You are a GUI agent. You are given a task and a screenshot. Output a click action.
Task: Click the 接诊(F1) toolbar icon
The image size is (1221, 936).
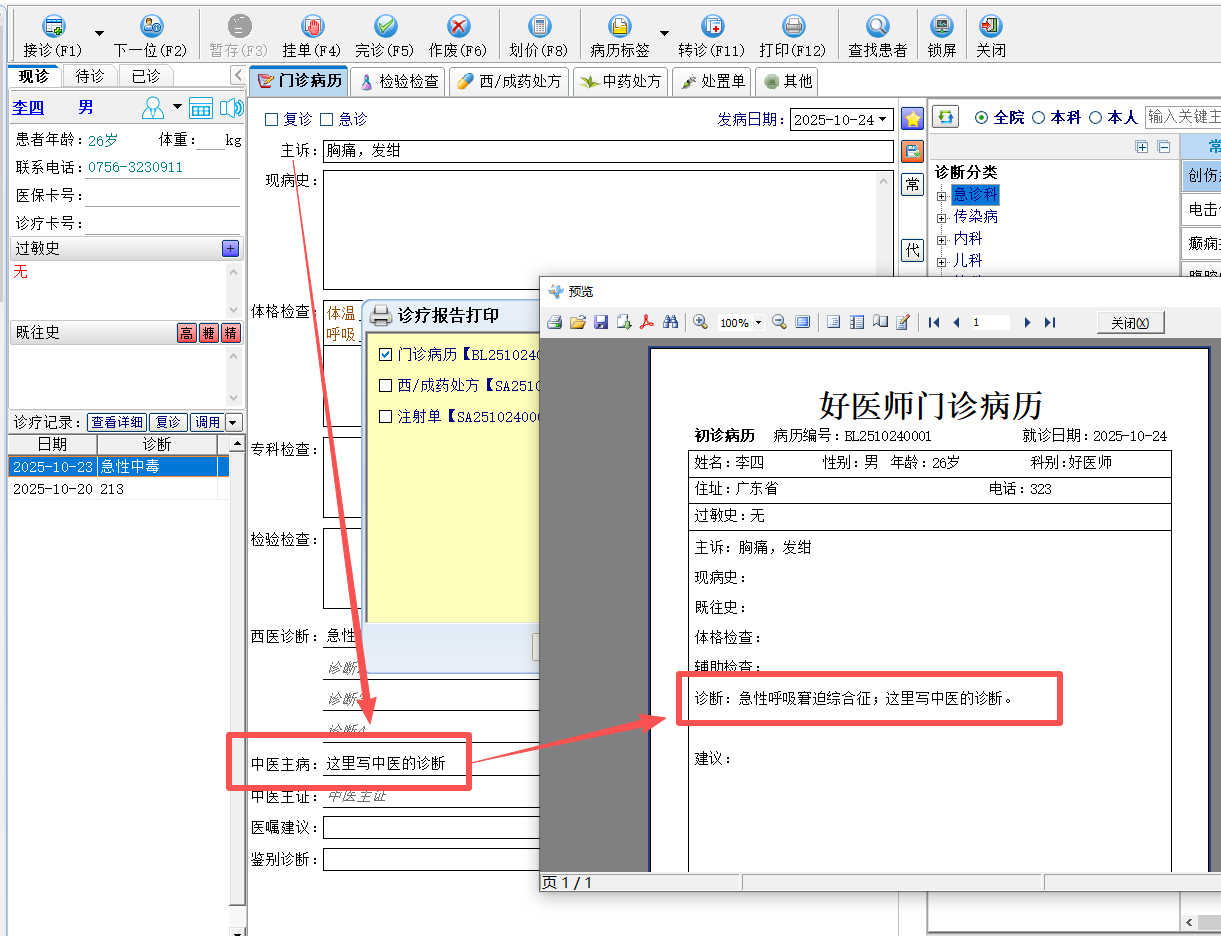(x=53, y=27)
